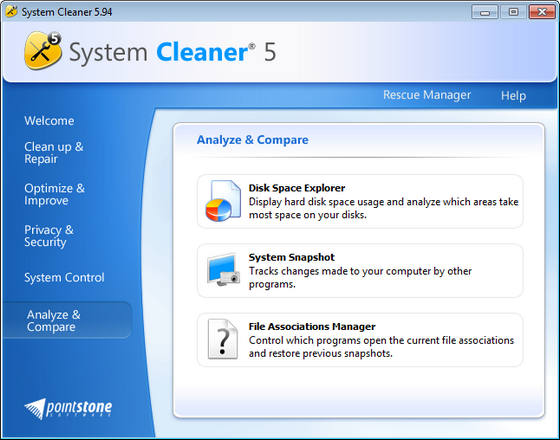Select the Privacy & Security section
The width and height of the screenshot is (560, 440).
49,236
